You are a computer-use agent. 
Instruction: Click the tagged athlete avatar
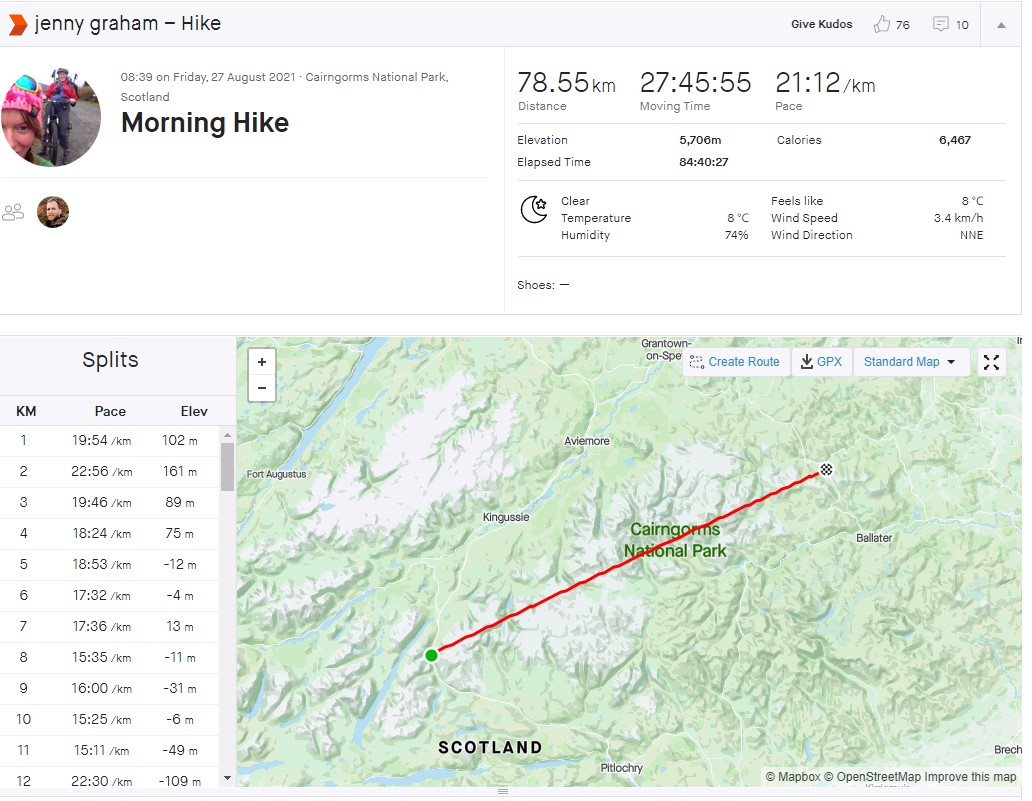(x=53, y=212)
